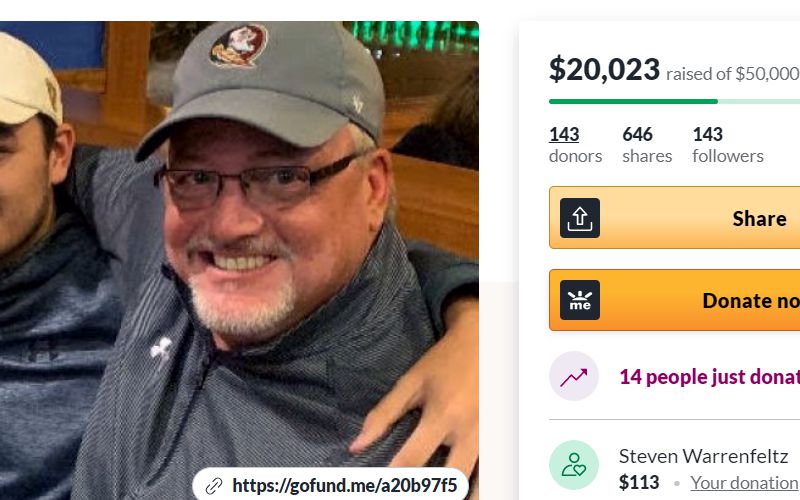This screenshot has height=500, width=800.
Task: Open the Your donation link
Action: (x=745, y=483)
